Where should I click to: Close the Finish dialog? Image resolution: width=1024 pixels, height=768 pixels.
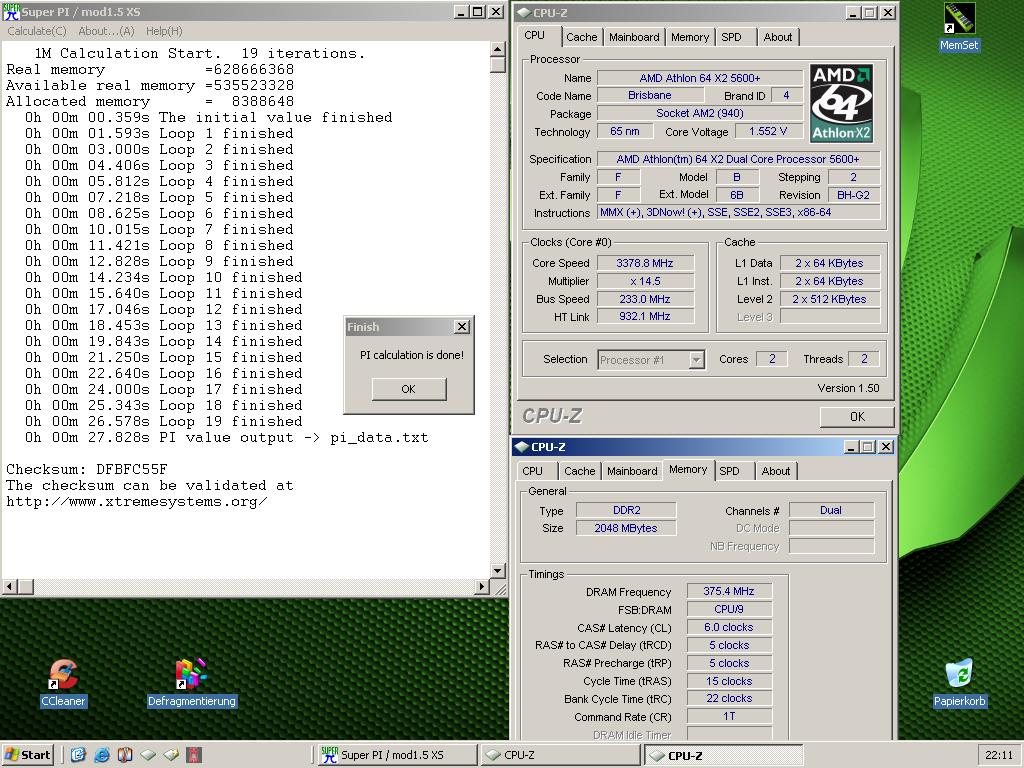pos(462,327)
